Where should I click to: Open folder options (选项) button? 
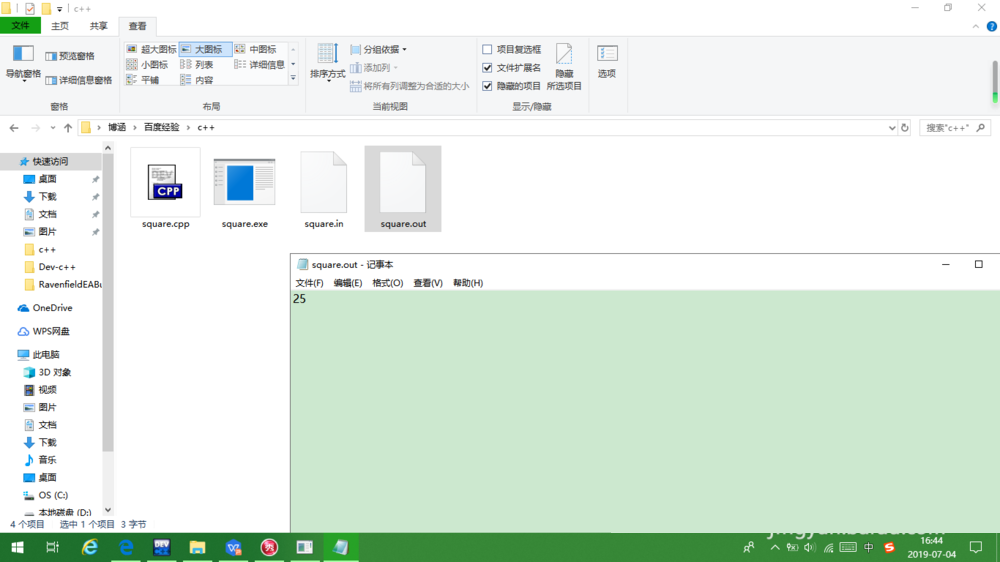point(607,62)
